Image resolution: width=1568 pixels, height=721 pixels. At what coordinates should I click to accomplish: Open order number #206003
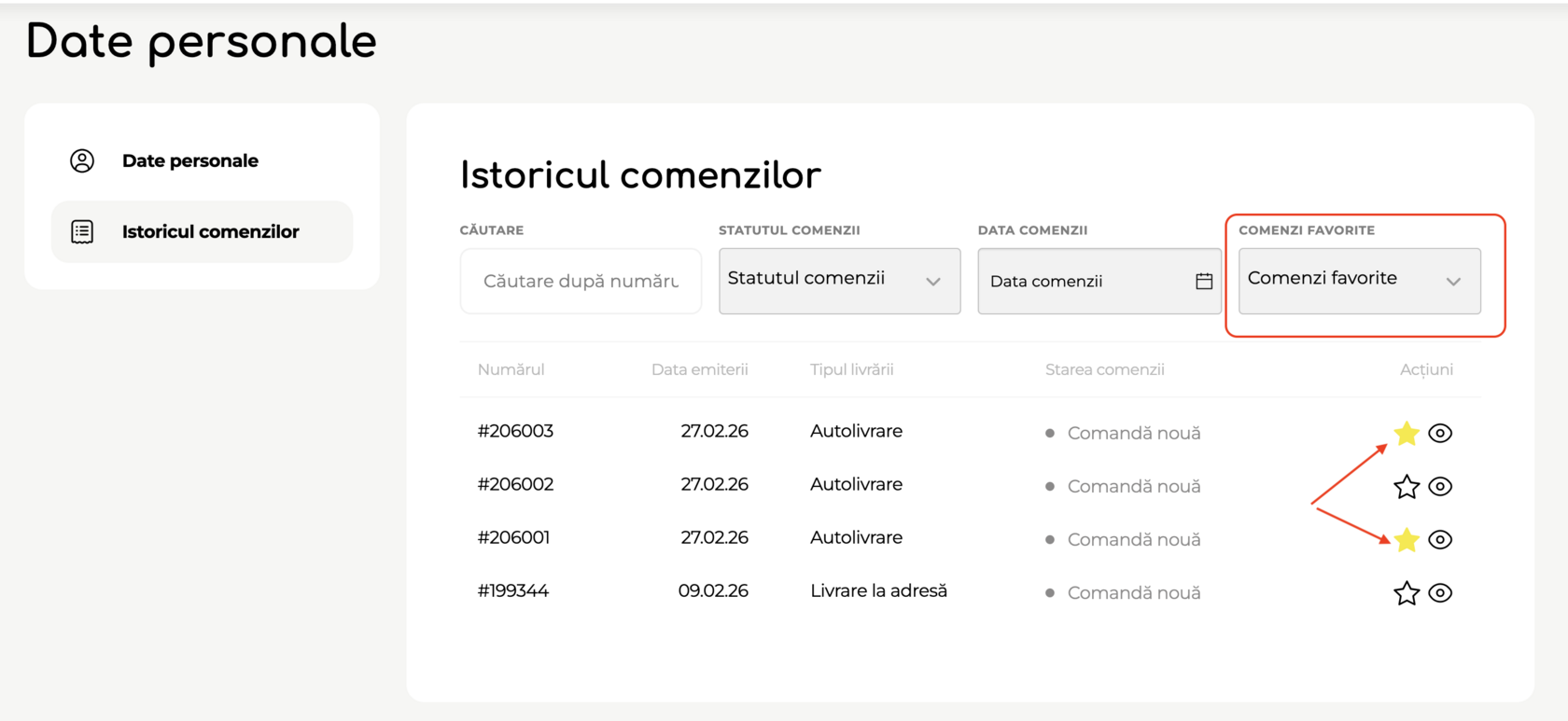[515, 431]
